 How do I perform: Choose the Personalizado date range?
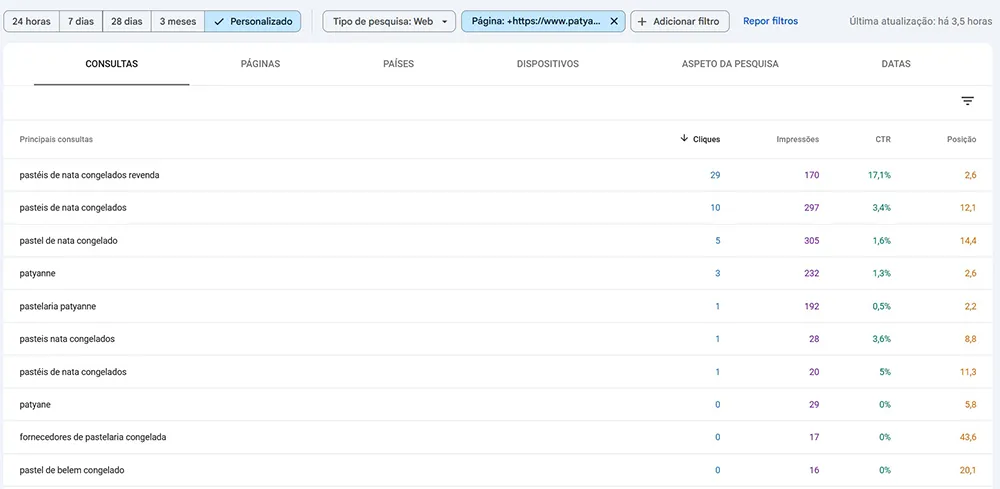click(x=253, y=21)
